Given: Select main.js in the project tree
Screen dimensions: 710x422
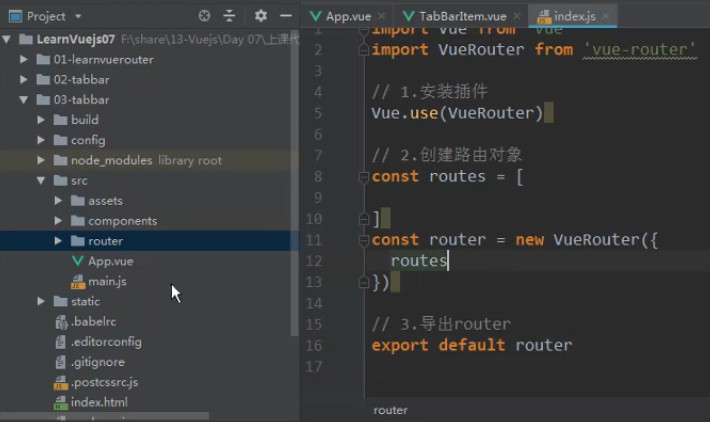Looking at the screenshot, I should pos(107,281).
